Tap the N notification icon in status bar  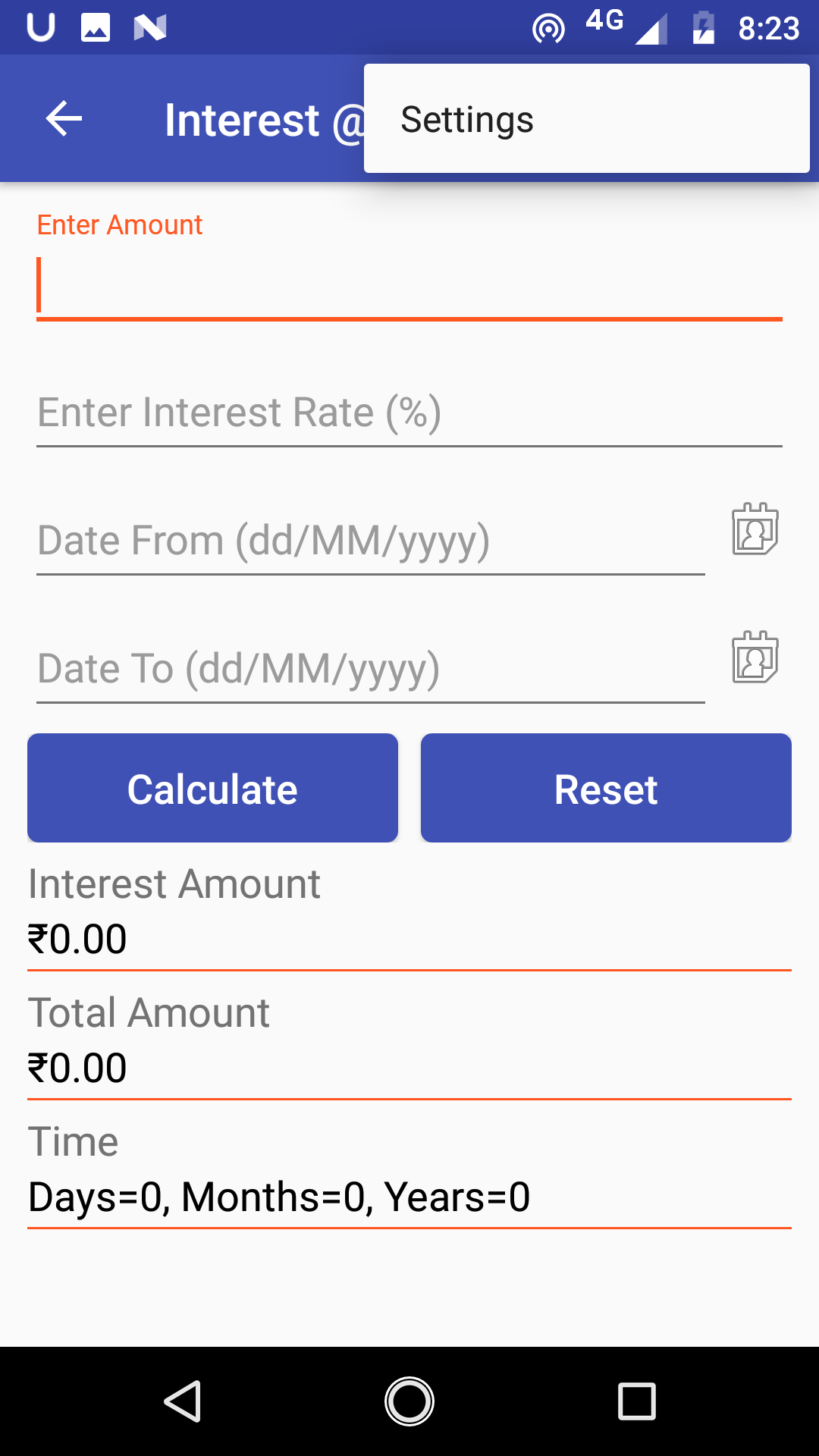click(x=150, y=28)
